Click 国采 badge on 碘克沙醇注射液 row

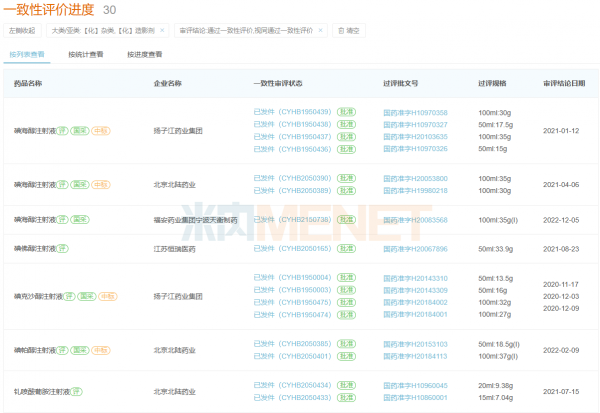pos(85,296)
